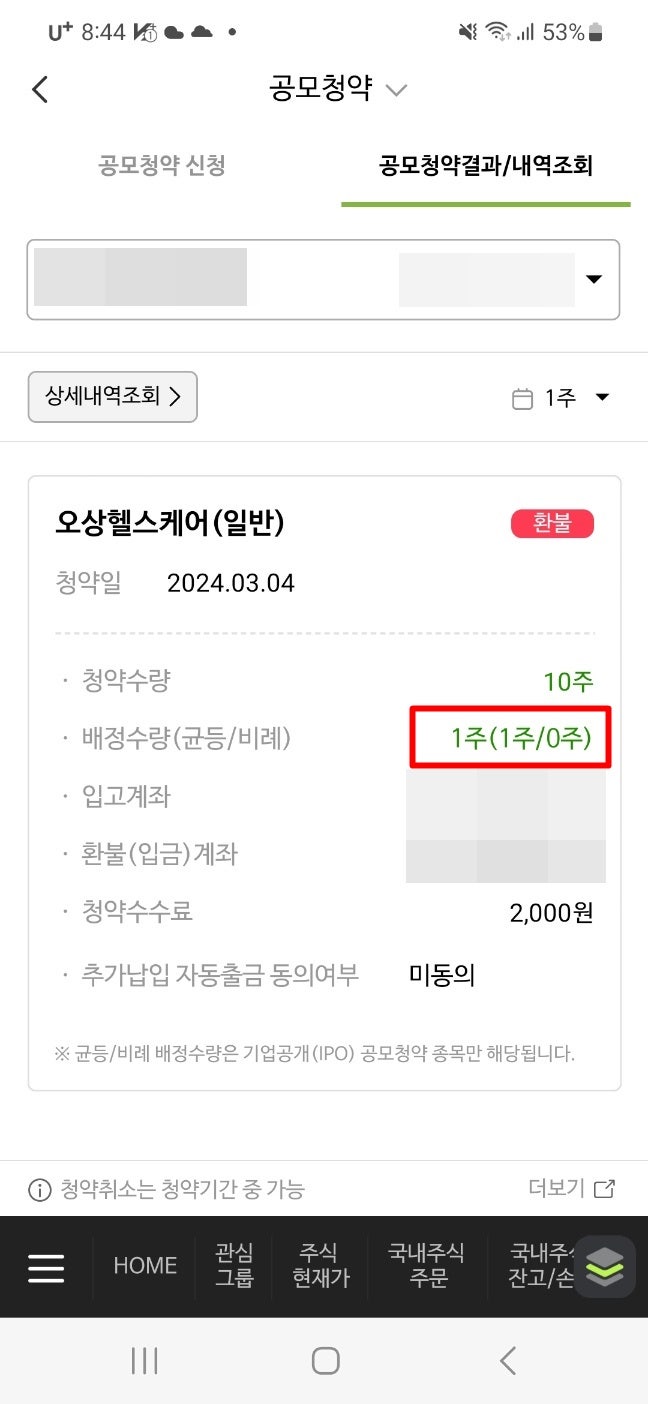Tap the back arrow at top left
Screen dimensions: 648x1404
39,89
